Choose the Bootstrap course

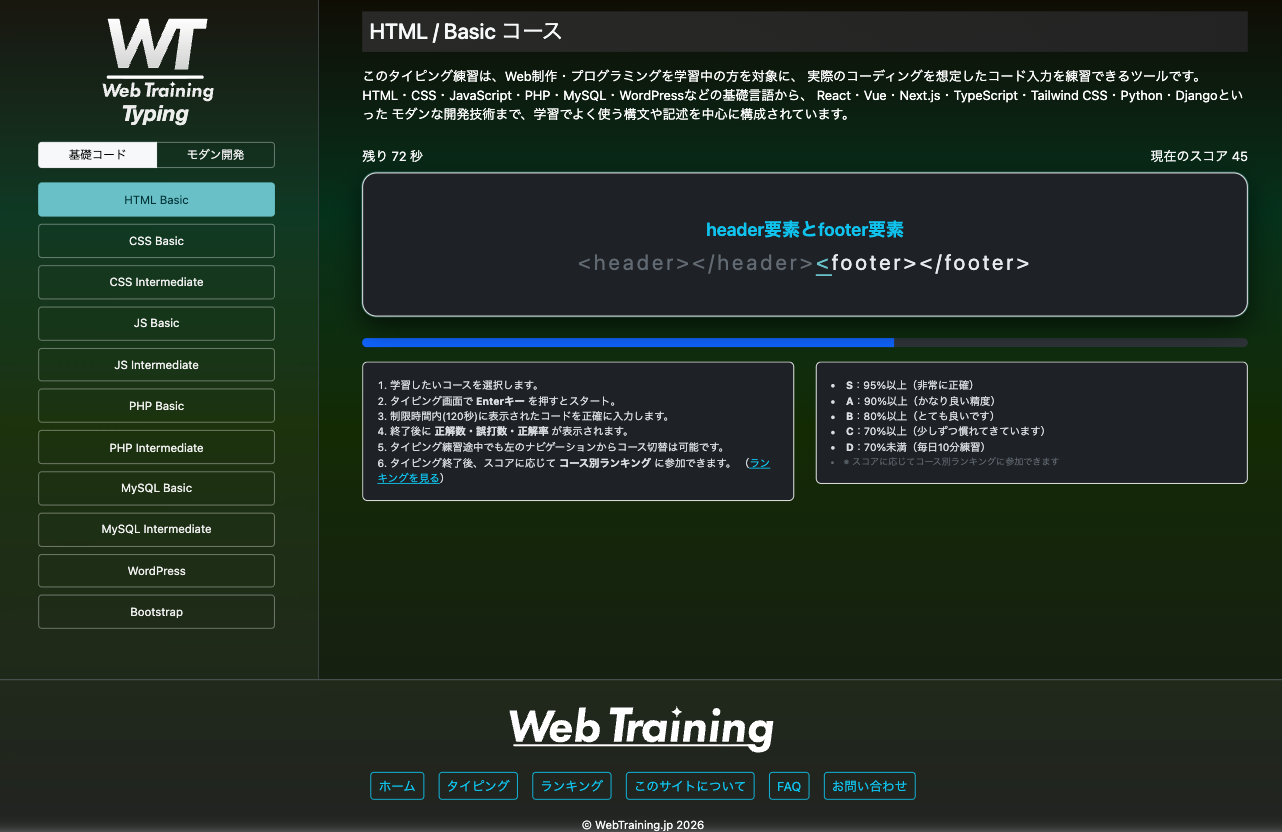[x=156, y=612]
